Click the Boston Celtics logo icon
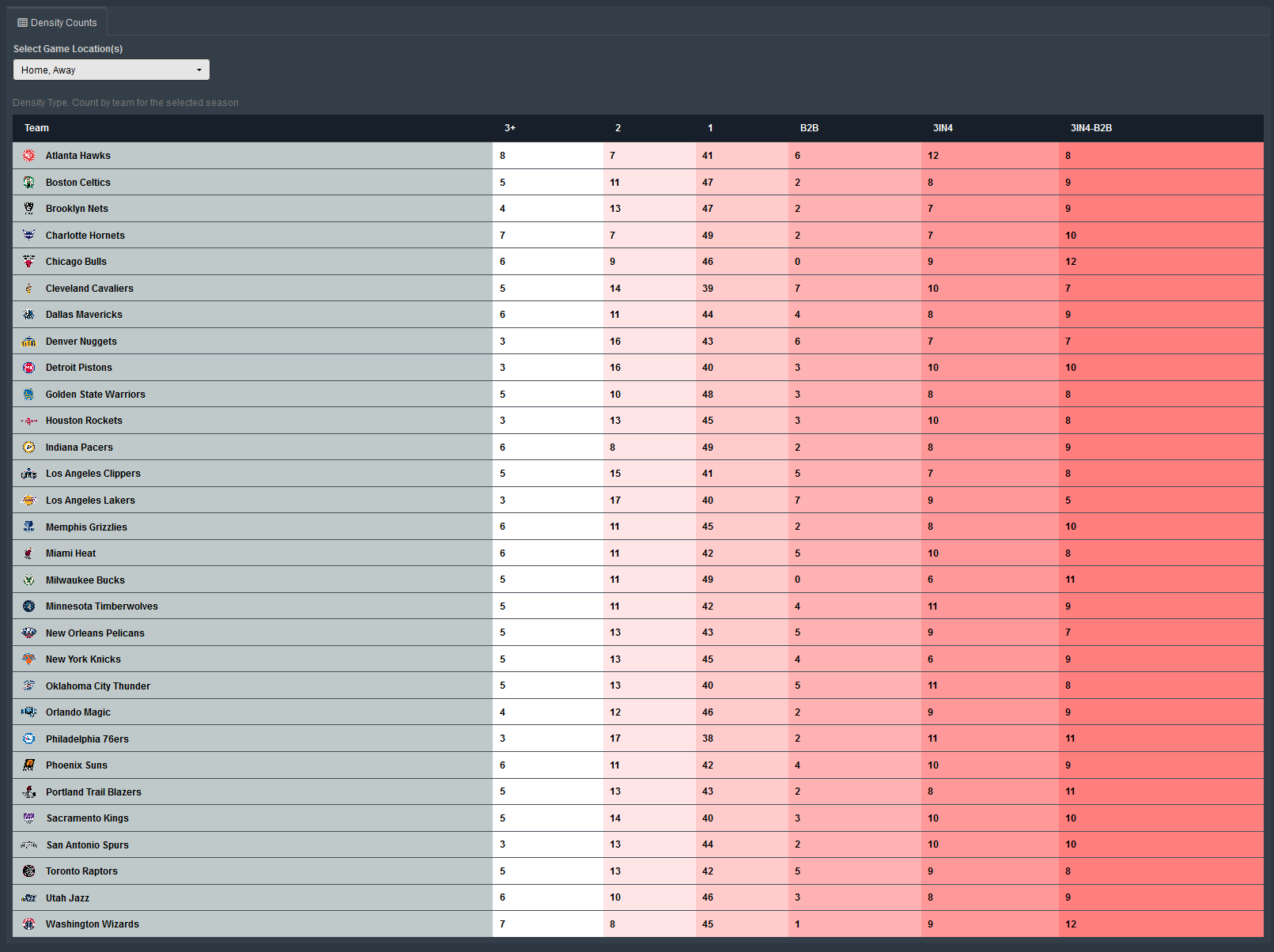This screenshot has width=1274, height=952. click(x=29, y=182)
